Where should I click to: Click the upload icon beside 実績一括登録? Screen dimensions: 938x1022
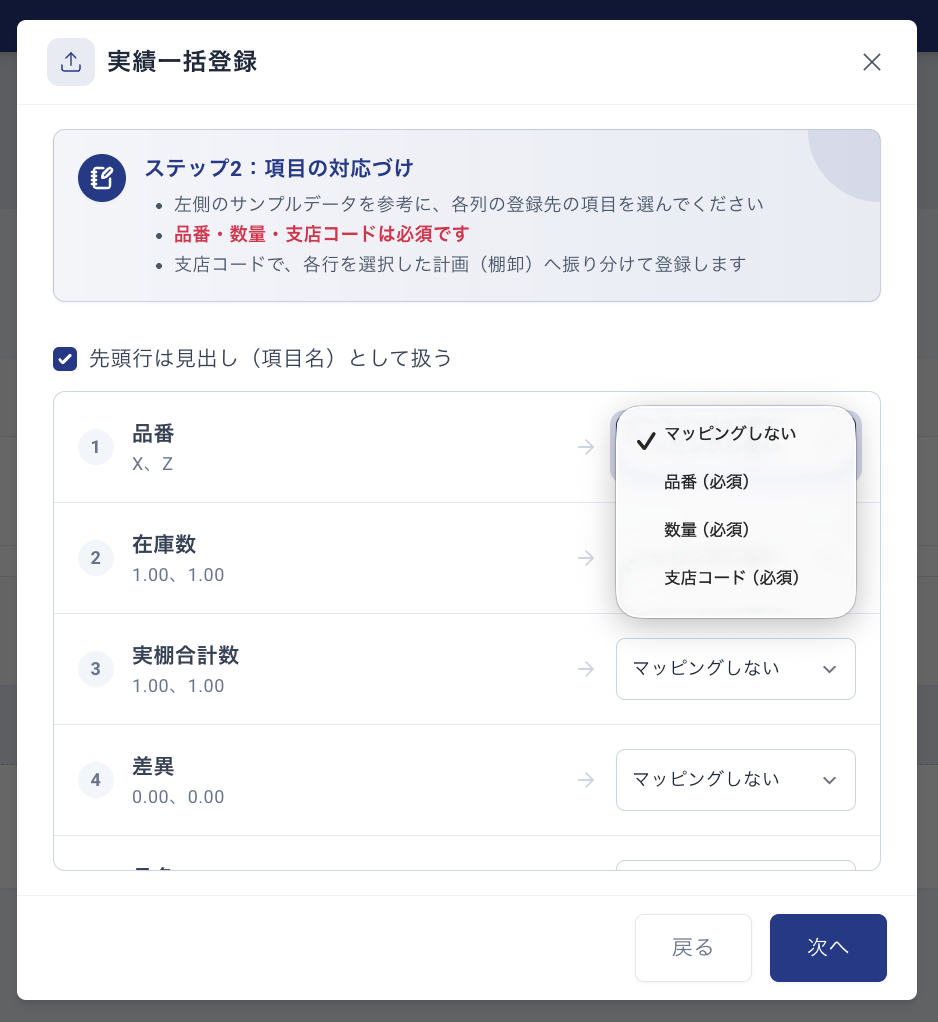[70, 62]
